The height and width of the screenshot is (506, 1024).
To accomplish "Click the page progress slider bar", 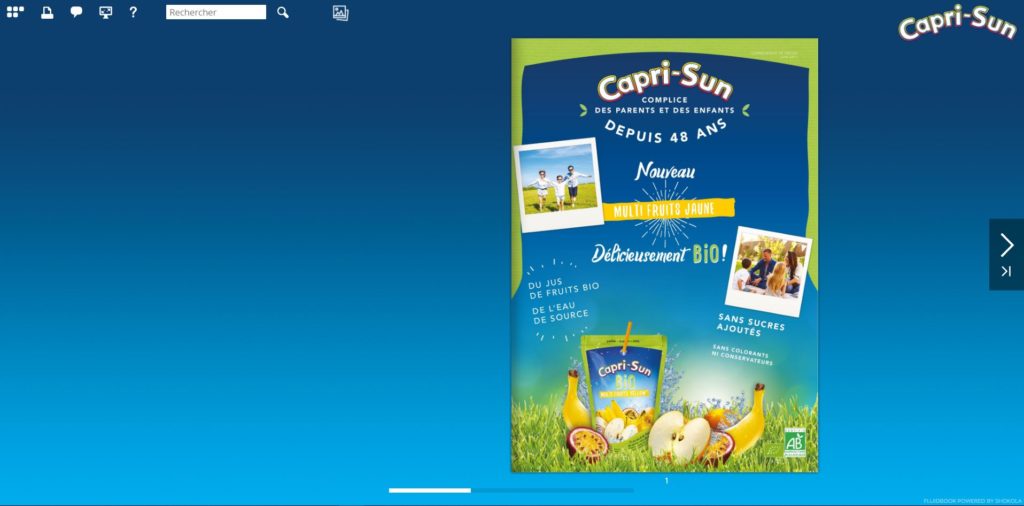I will click(510, 490).
